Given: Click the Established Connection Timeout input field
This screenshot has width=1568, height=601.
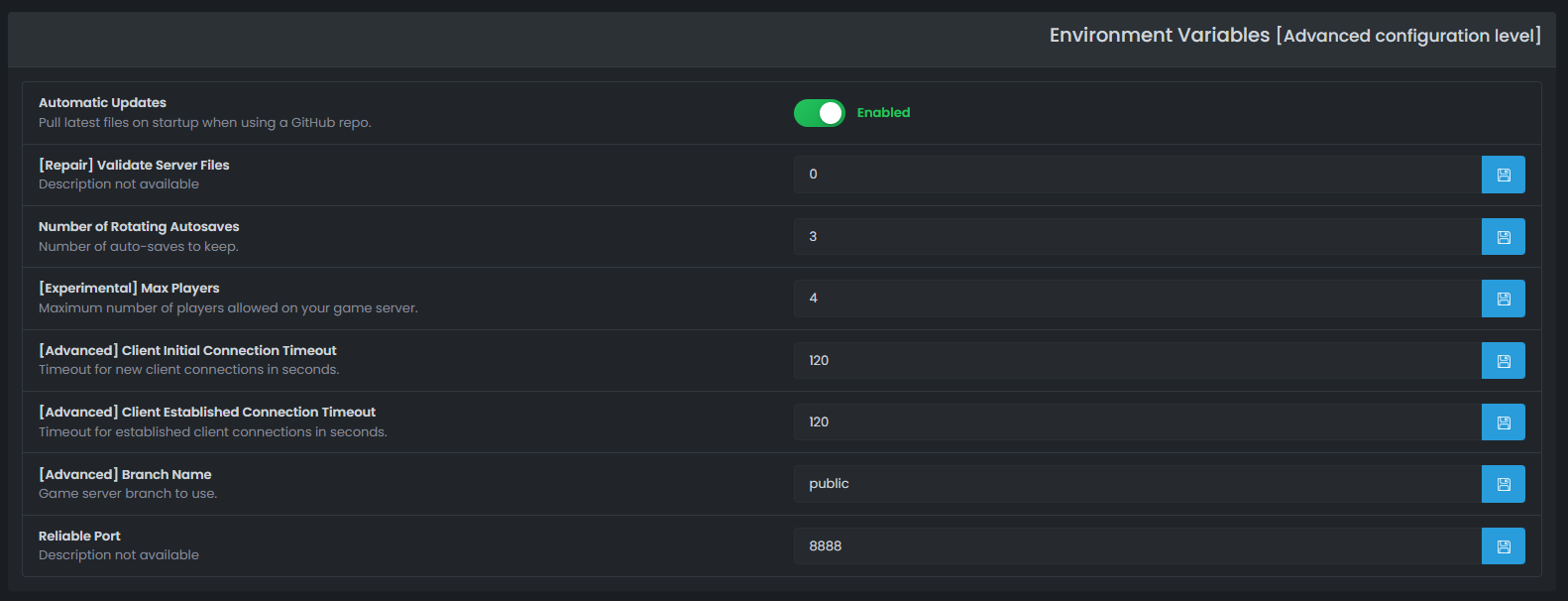Looking at the screenshot, I should [1136, 422].
